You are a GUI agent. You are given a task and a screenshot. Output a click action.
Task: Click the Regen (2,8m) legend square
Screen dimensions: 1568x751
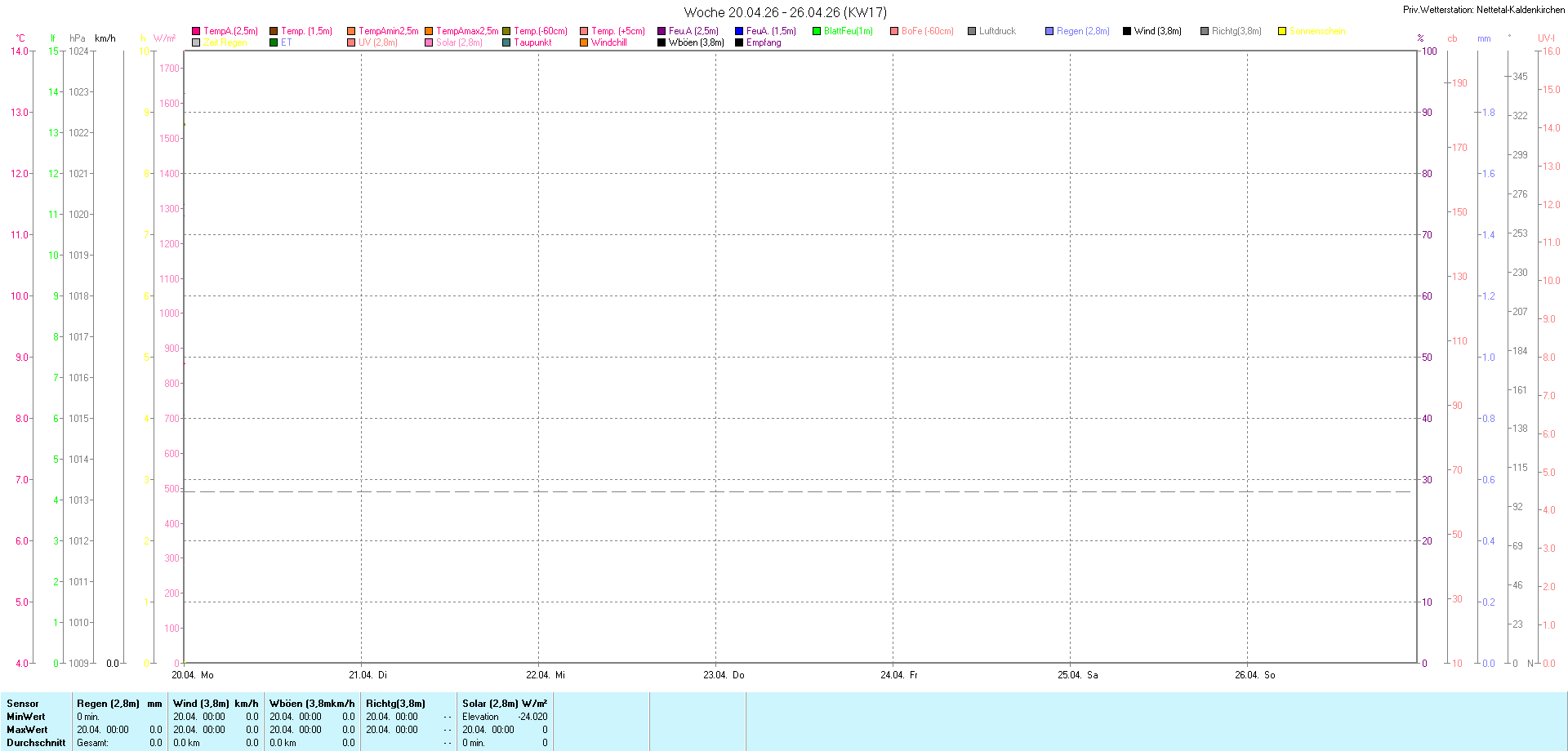(1049, 31)
